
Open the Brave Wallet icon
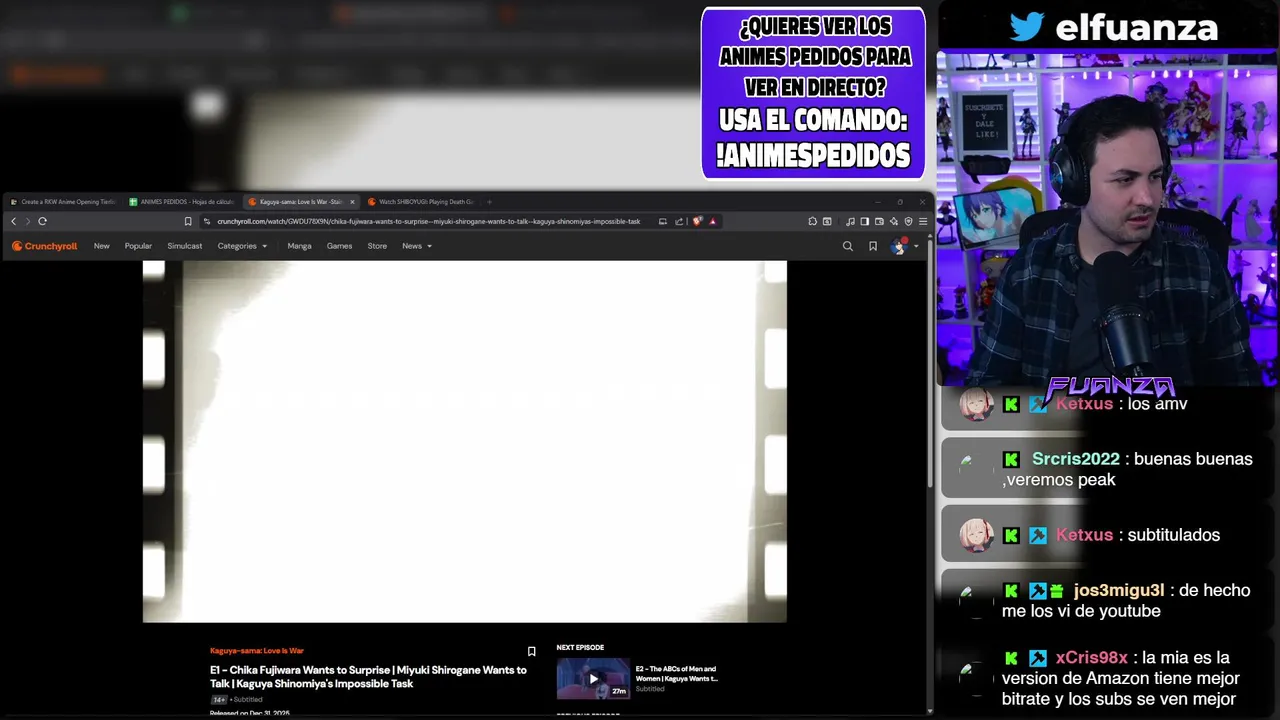(x=879, y=221)
